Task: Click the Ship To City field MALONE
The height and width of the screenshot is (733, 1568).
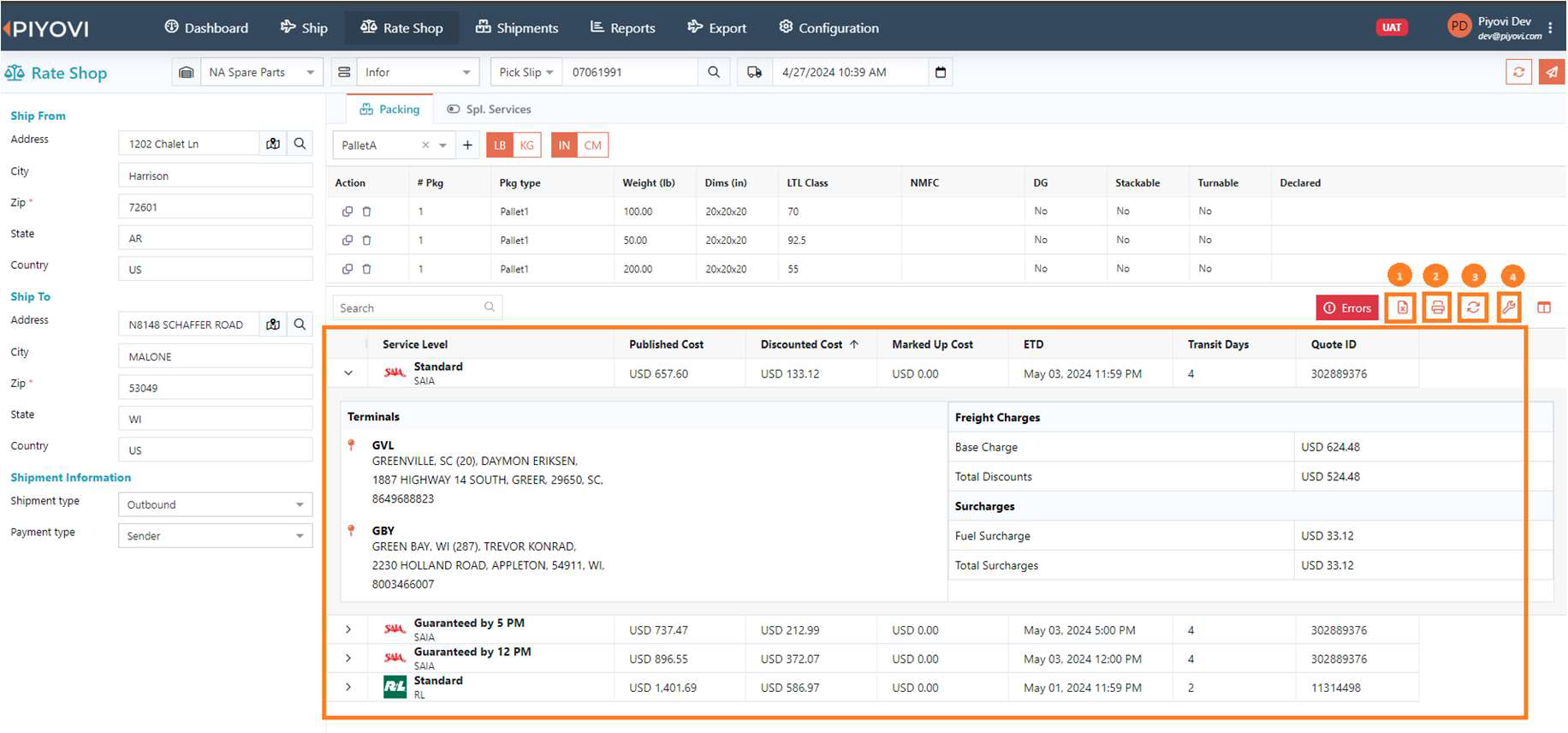Action: tap(216, 356)
